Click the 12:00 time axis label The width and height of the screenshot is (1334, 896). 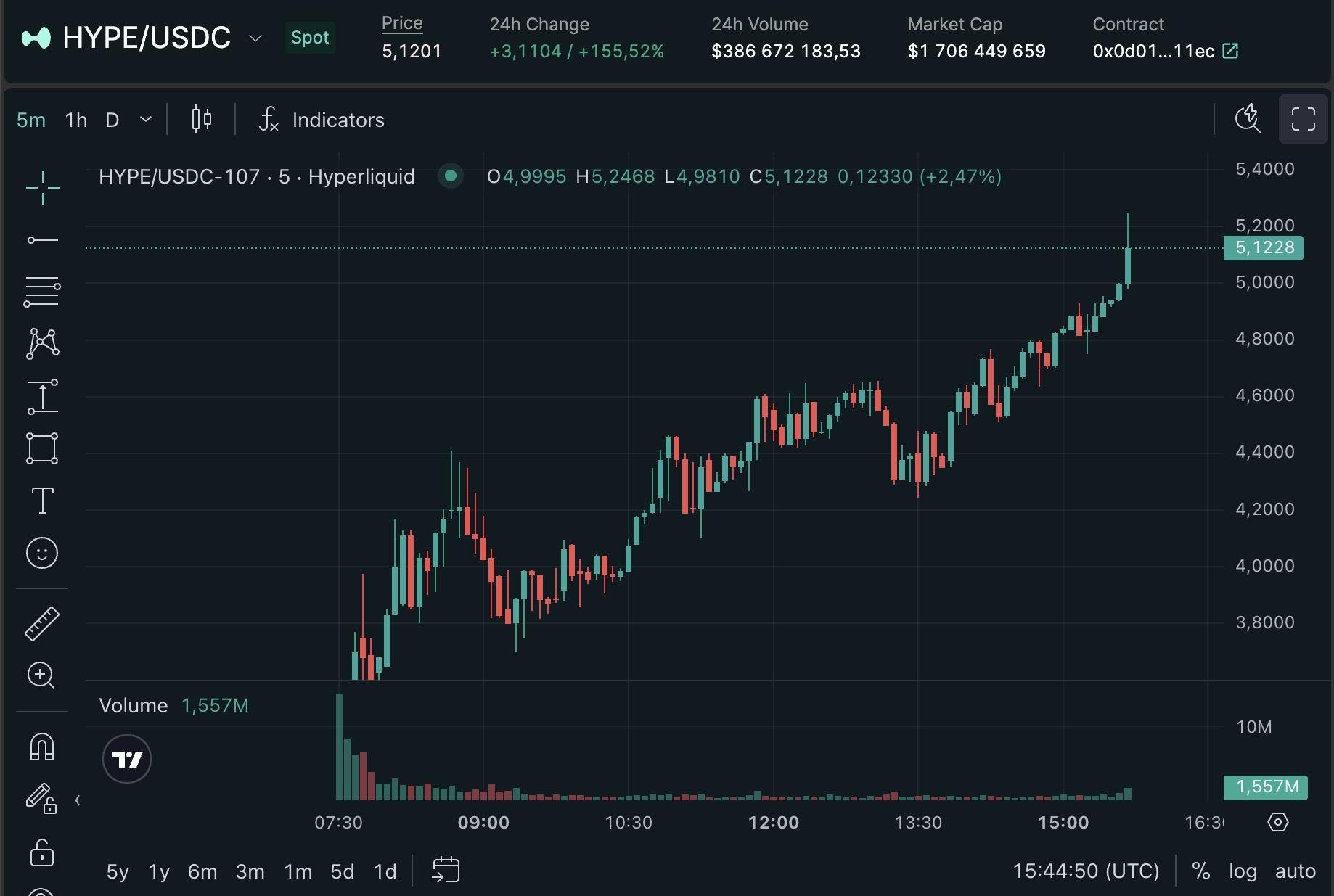774,823
